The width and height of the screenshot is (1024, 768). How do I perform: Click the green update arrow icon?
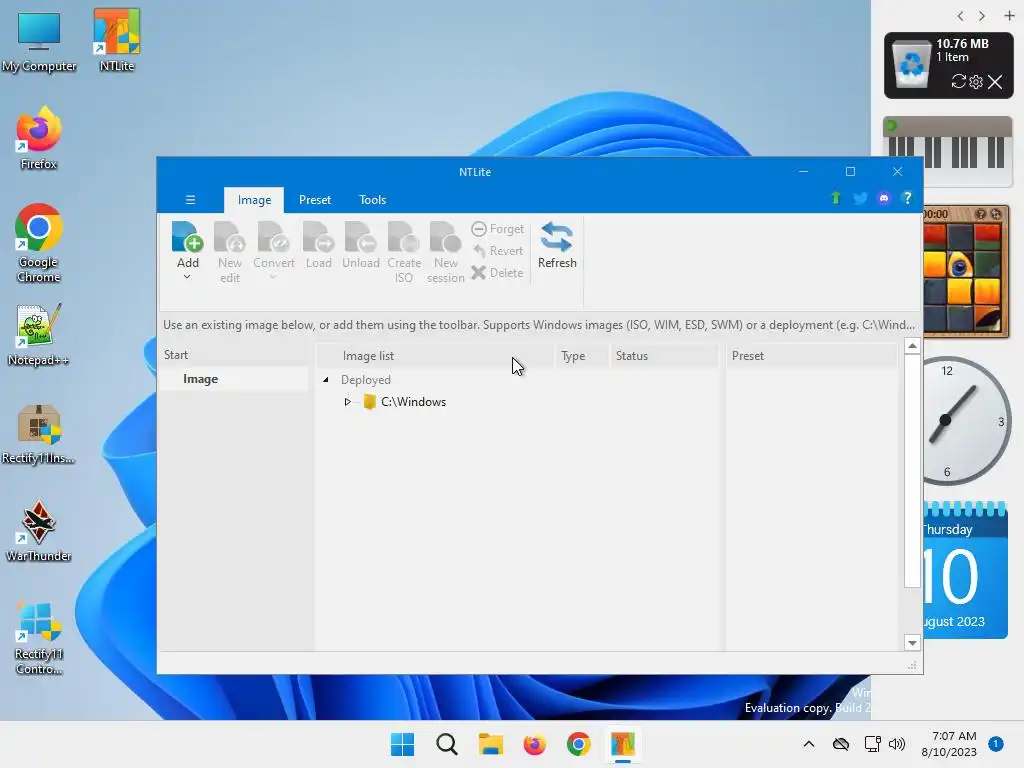835,198
